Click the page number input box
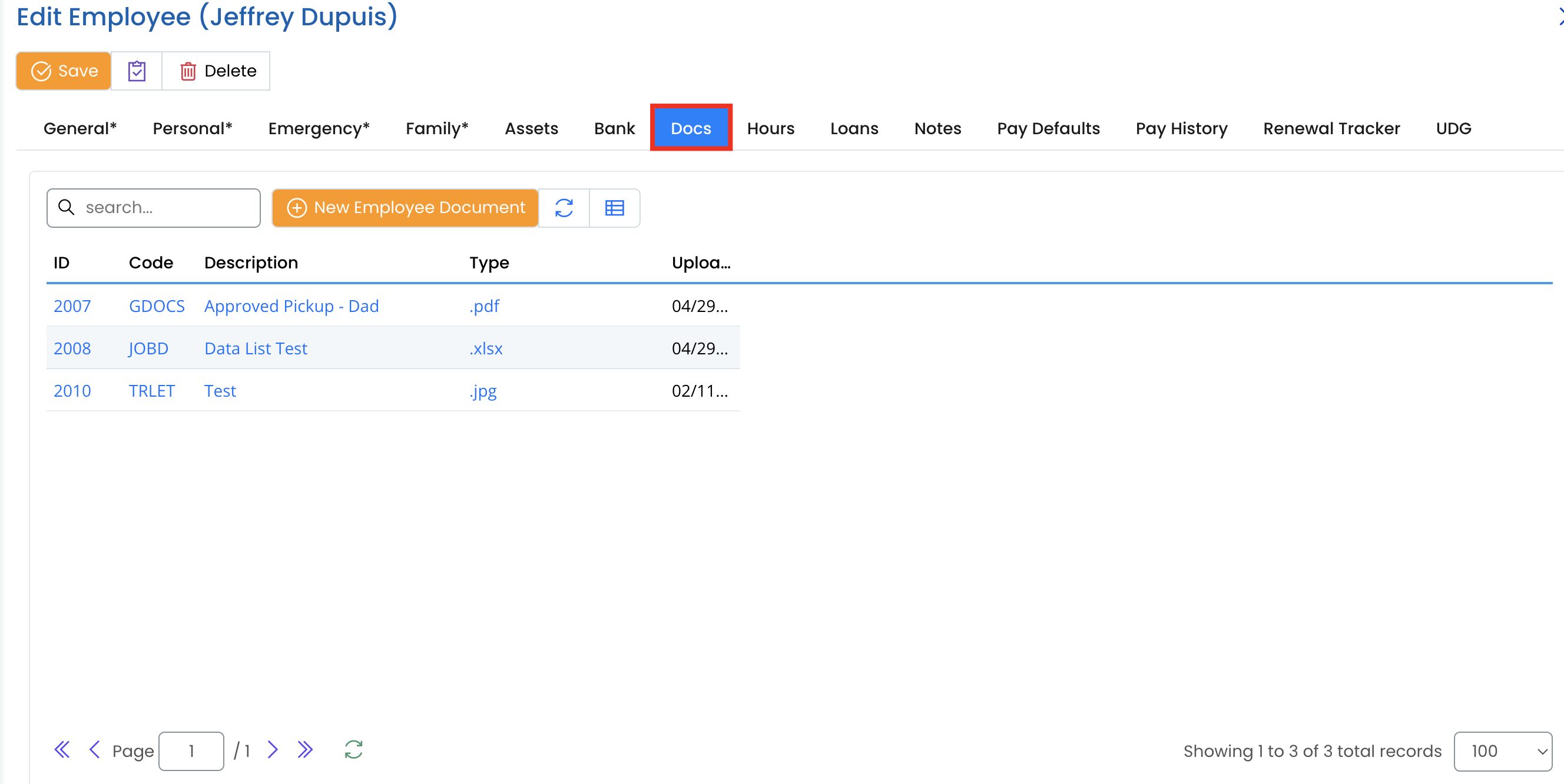 (x=191, y=751)
